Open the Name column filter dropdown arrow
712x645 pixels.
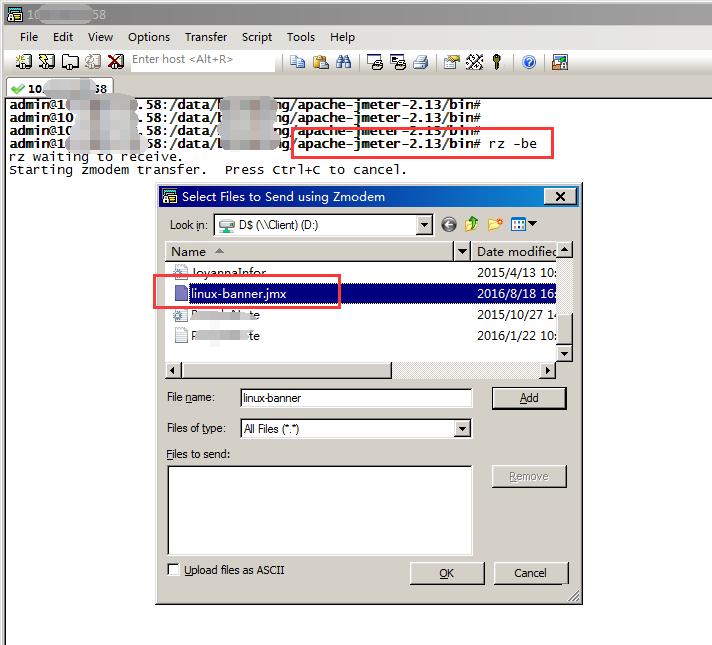coord(462,251)
